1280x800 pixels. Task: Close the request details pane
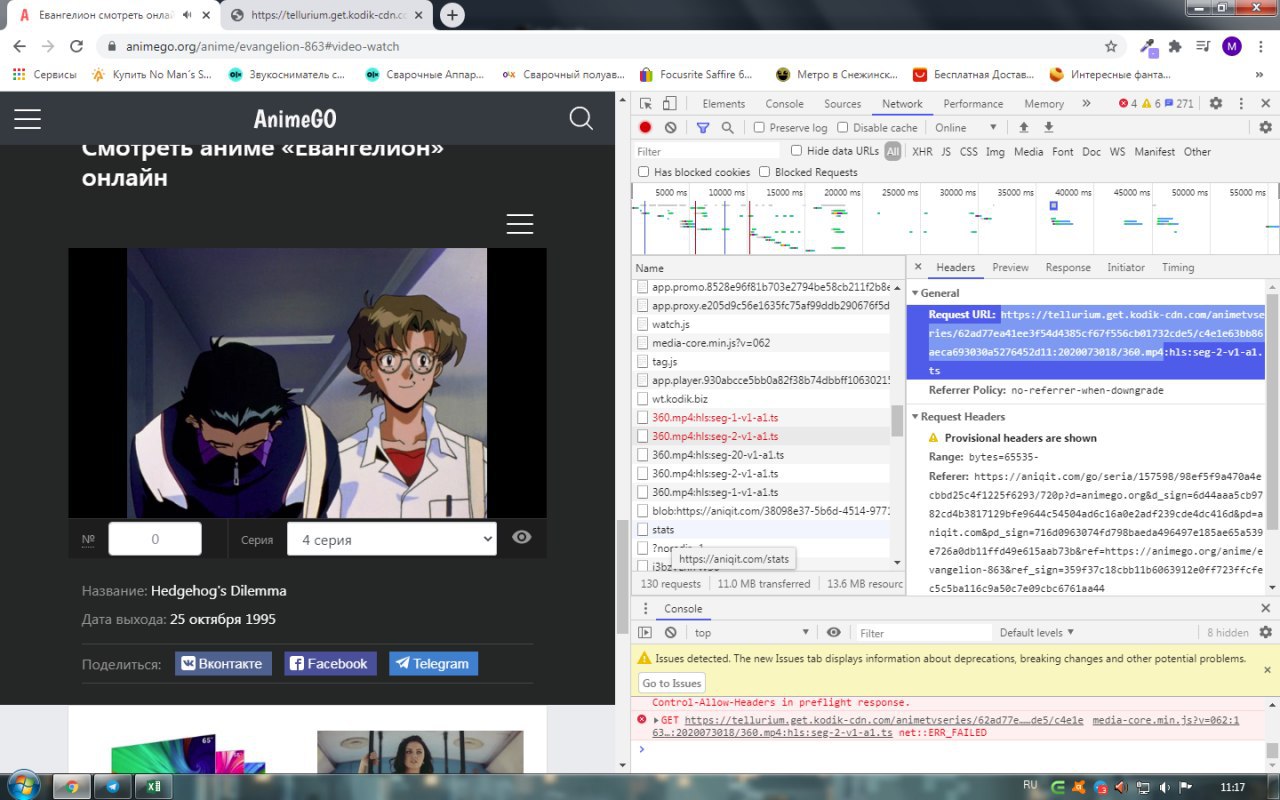point(918,267)
